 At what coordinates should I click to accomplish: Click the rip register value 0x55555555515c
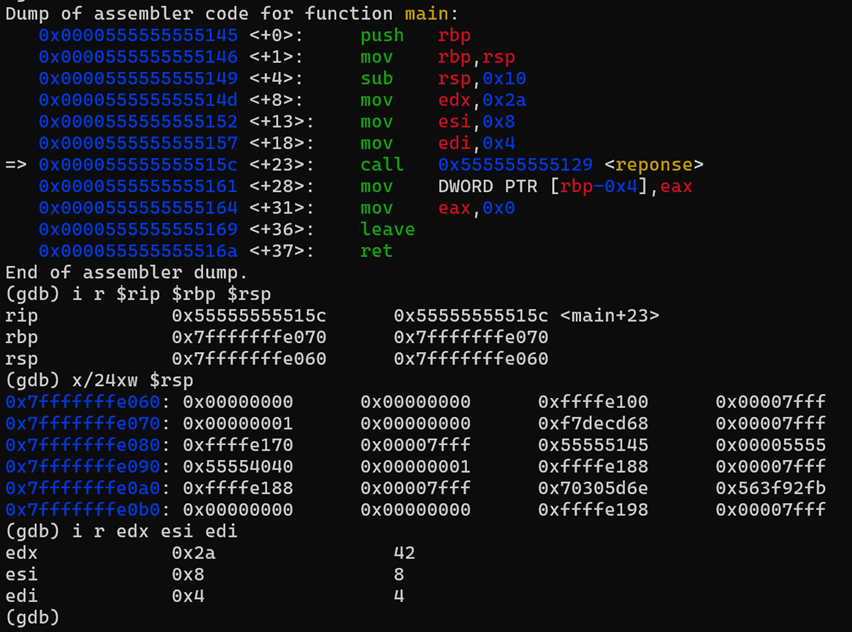click(x=249, y=316)
